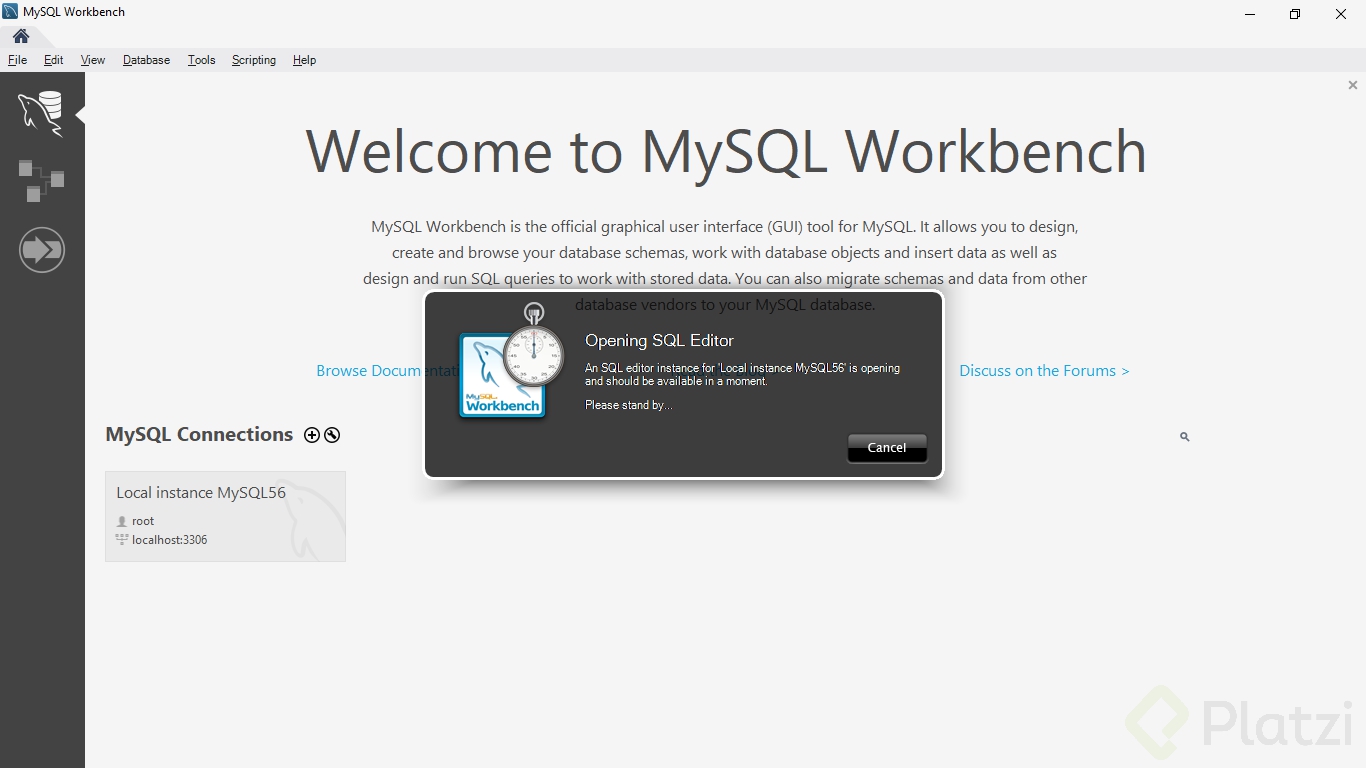
Task: Click the MySQL Workbench app icon in title bar
Action: coord(11,13)
